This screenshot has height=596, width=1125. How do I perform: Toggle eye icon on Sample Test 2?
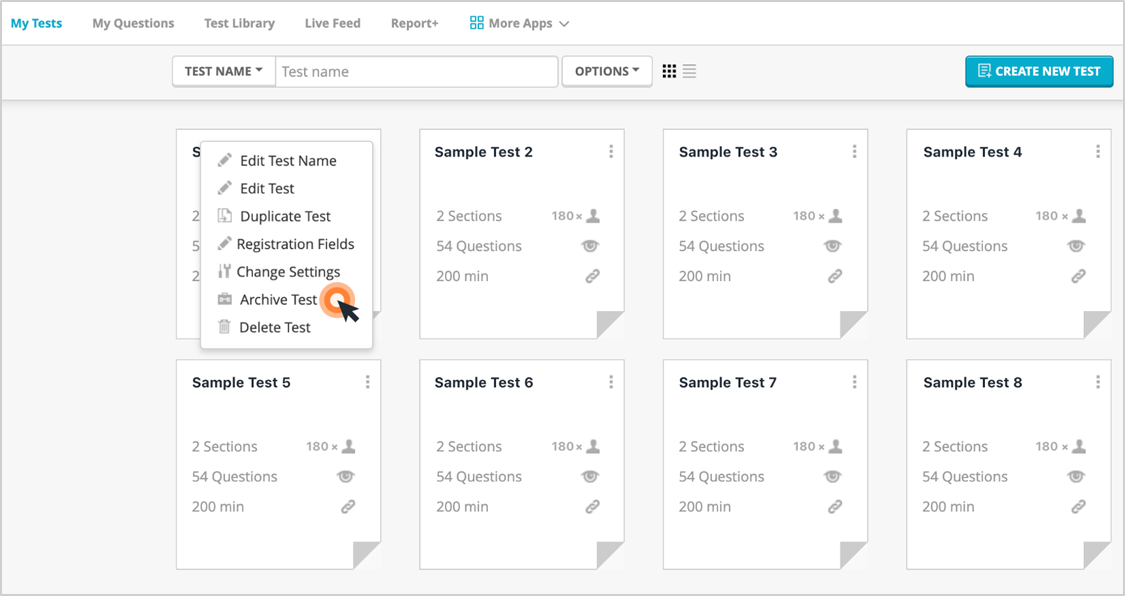point(590,246)
